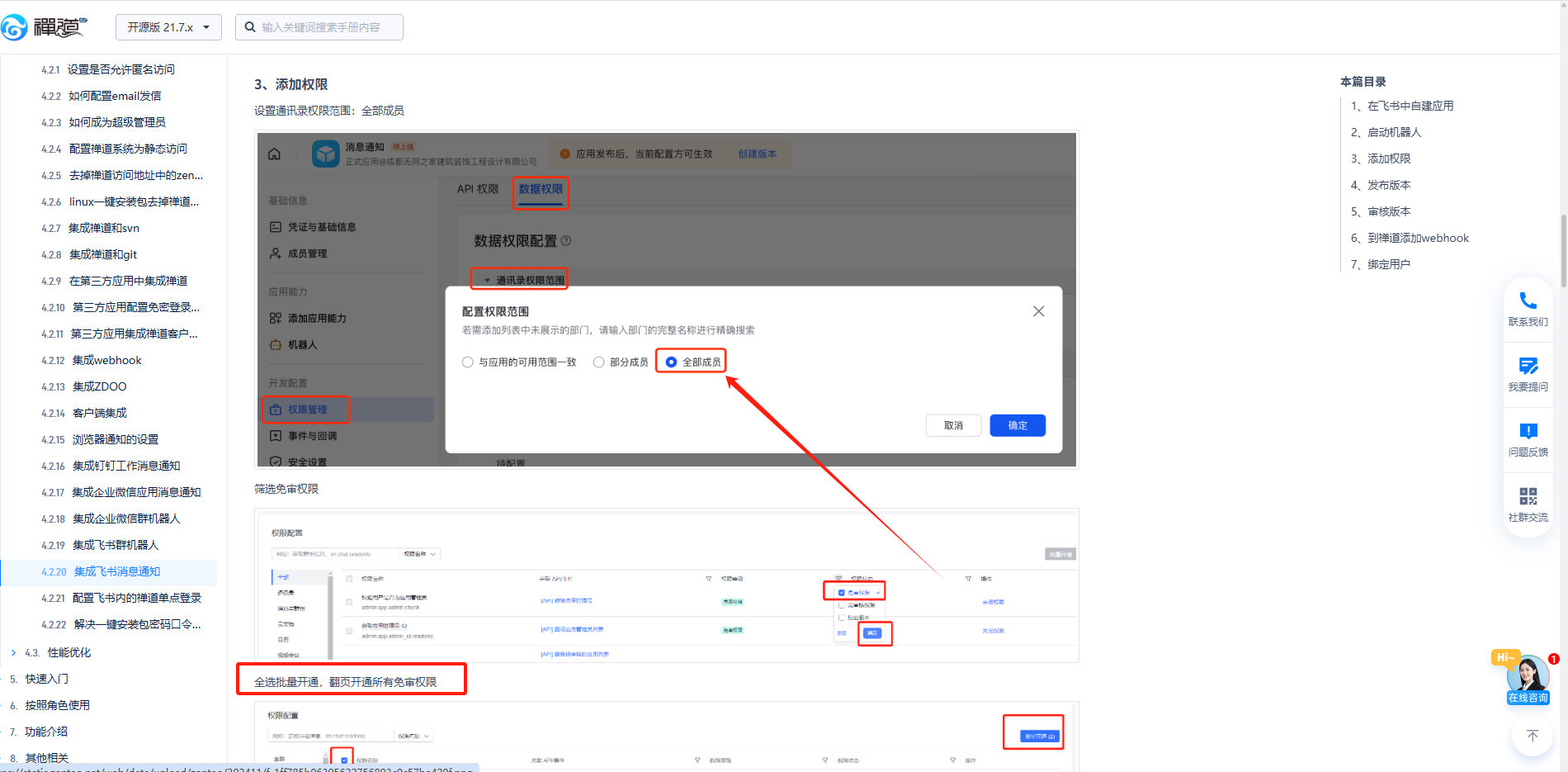
Task: Click the API 权限 tab in screenshot
Action: (x=478, y=189)
